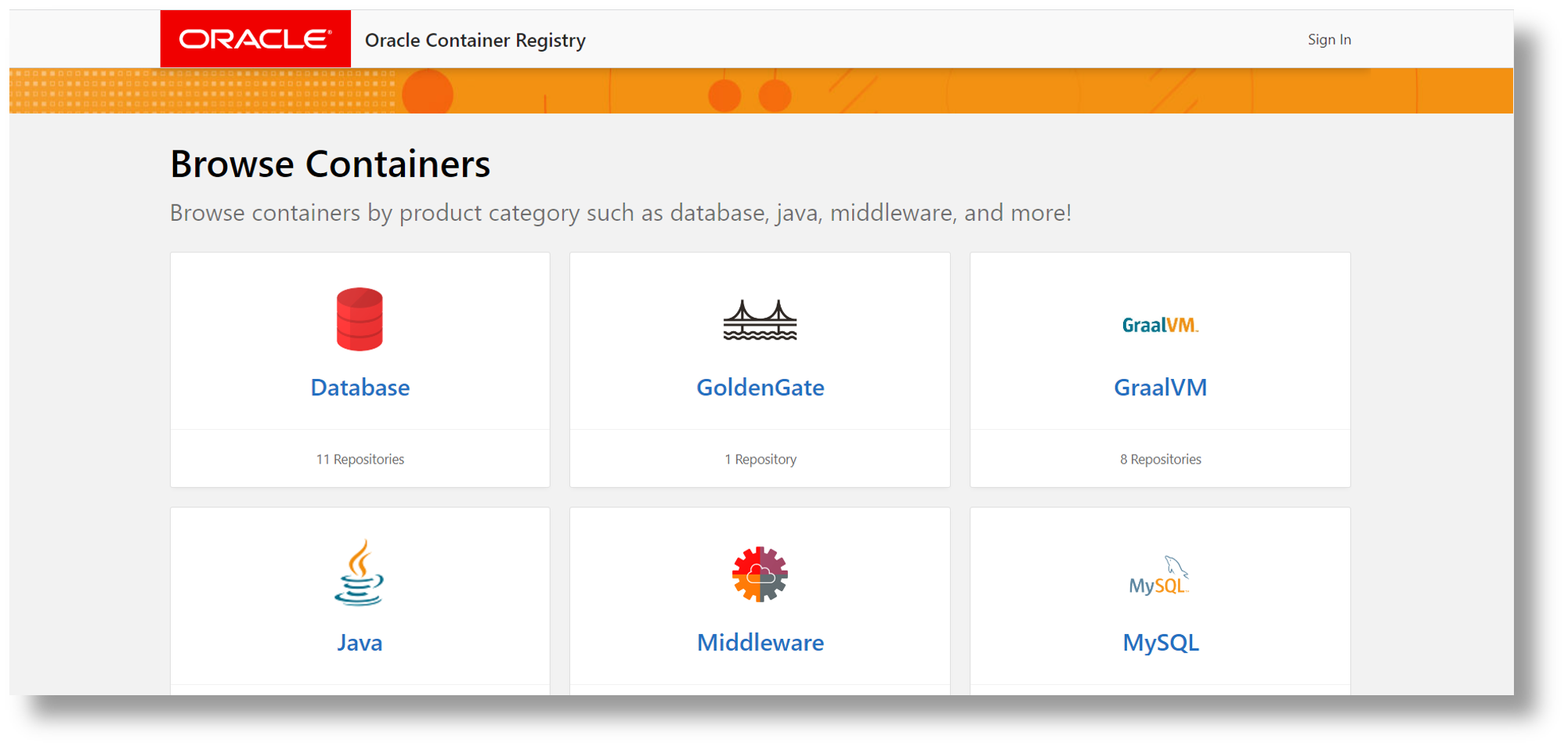The image size is (1568, 750).
Task: Click the Browse Containers heading
Action: click(330, 164)
